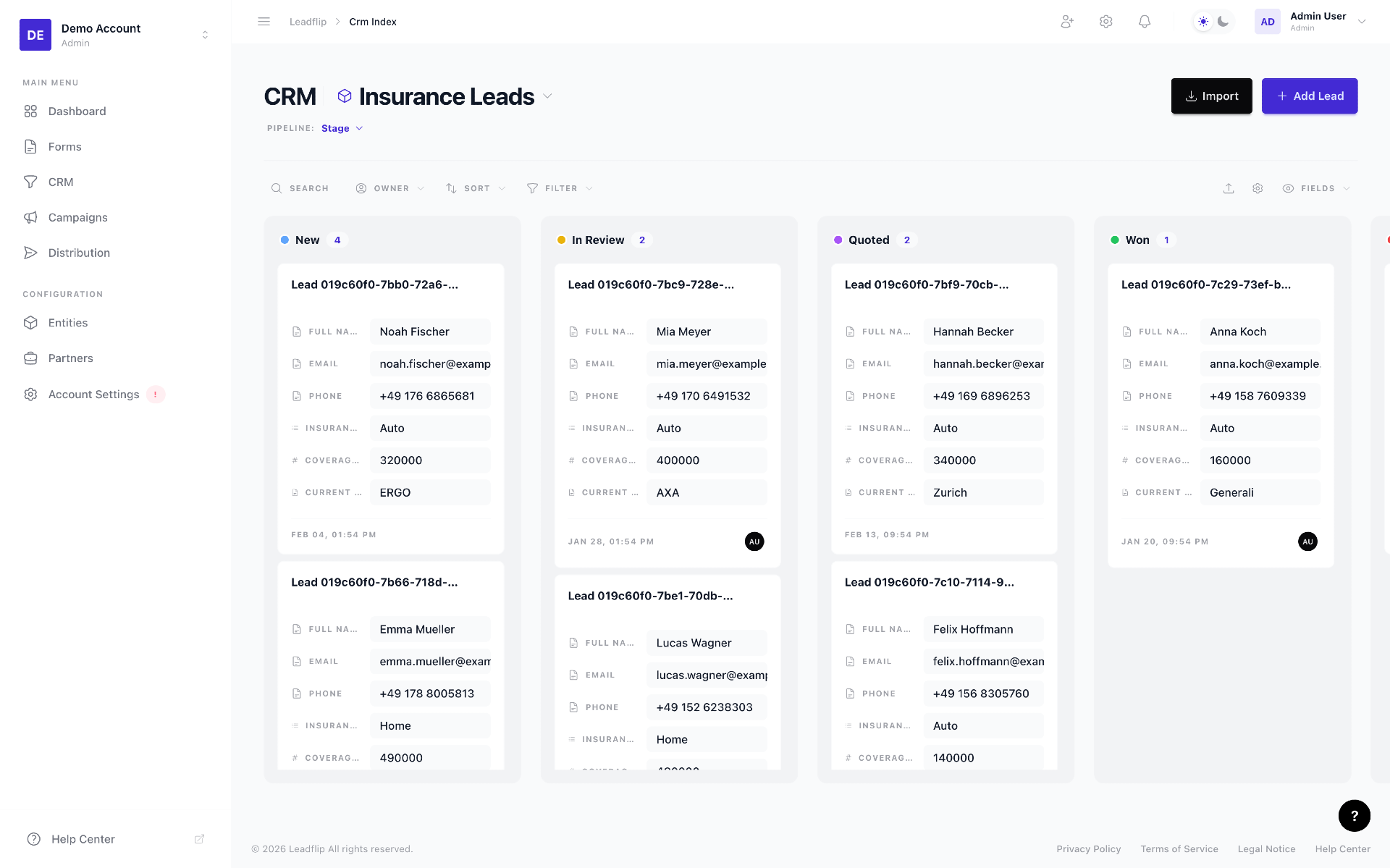This screenshot has width=1390, height=868.
Task: Switch to dark mode with the moon toggle
Action: [x=1224, y=22]
